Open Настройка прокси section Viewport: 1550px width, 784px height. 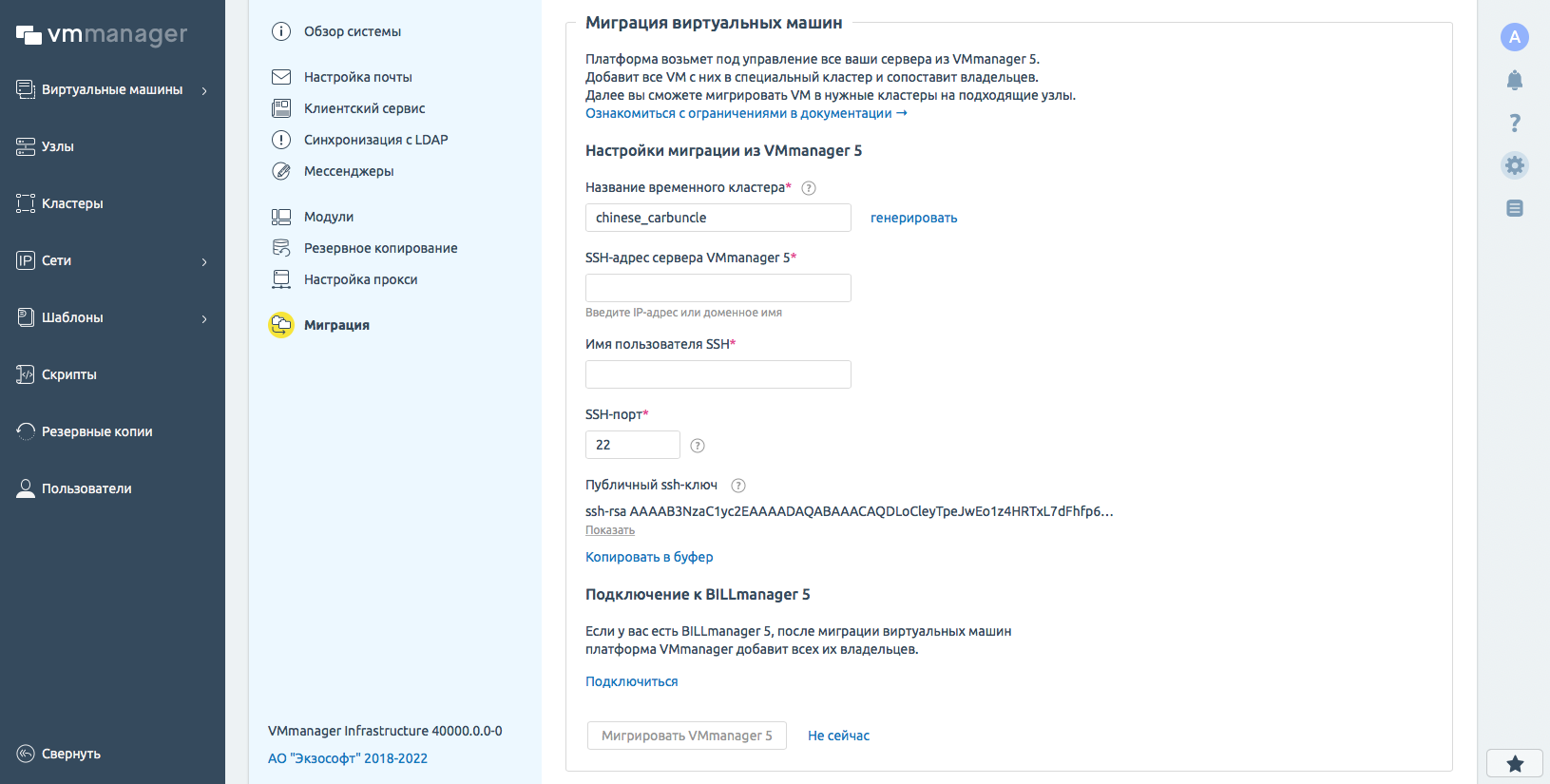pyautogui.click(x=361, y=279)
